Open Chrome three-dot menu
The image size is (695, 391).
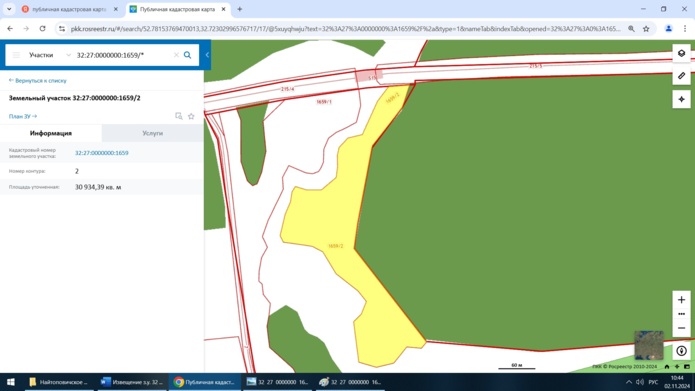click(x=685, y=29)
